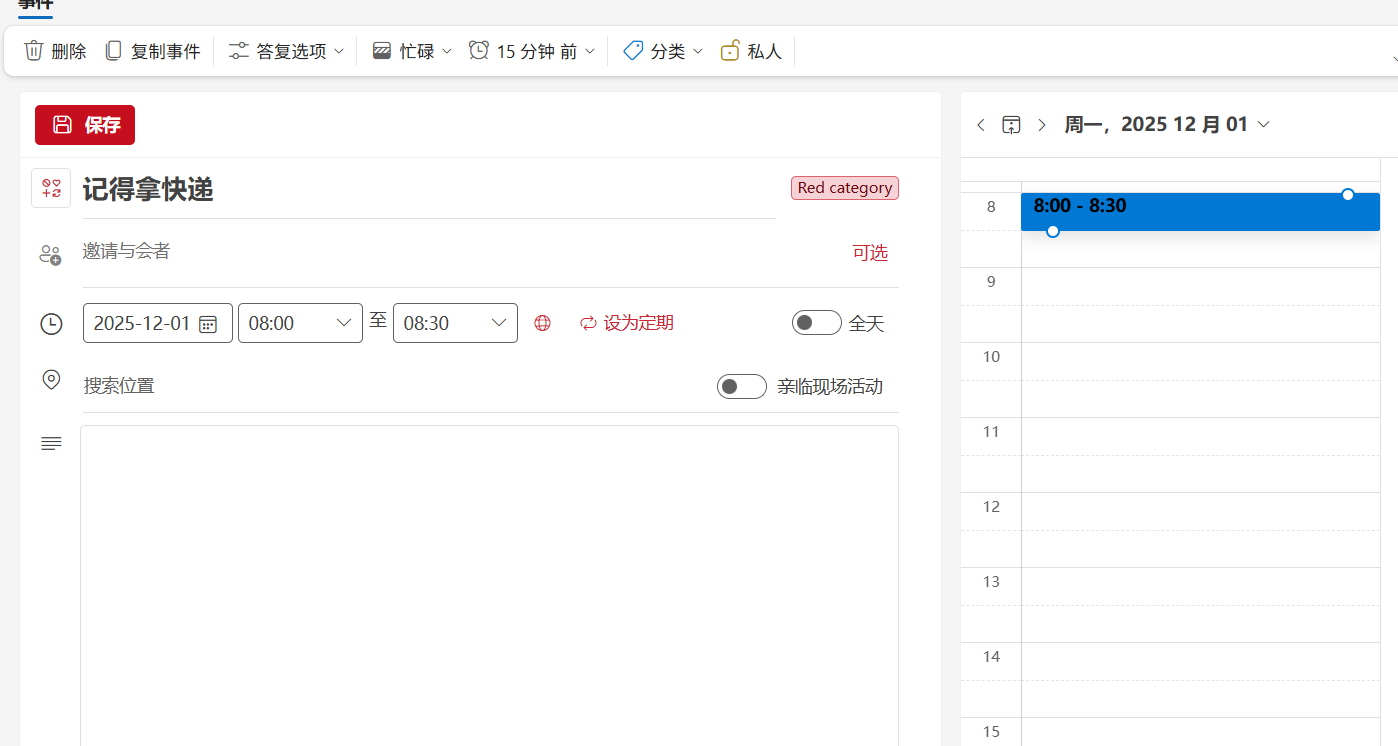
Task: Click the people icon beside 邀请与会者
Action: pyautogui.click(x=50, y=254)
